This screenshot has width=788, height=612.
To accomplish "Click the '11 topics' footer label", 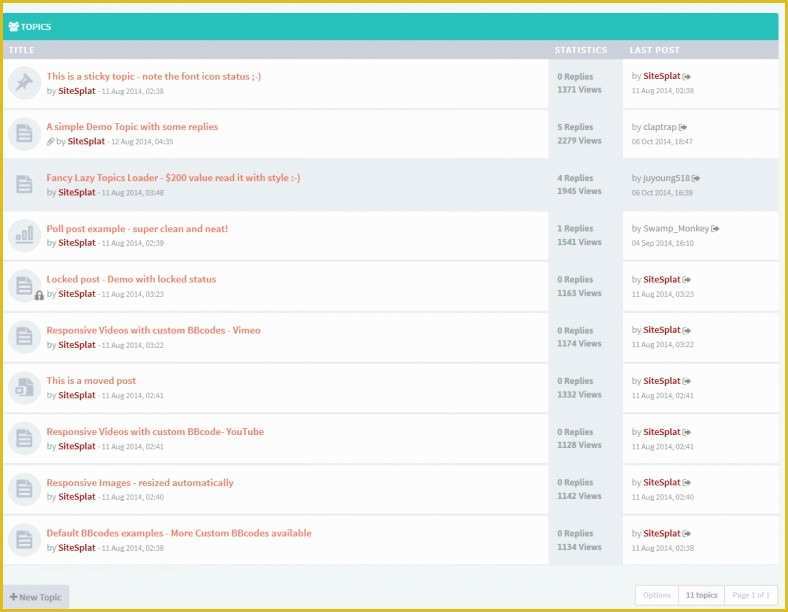I will tap(702, 595).
